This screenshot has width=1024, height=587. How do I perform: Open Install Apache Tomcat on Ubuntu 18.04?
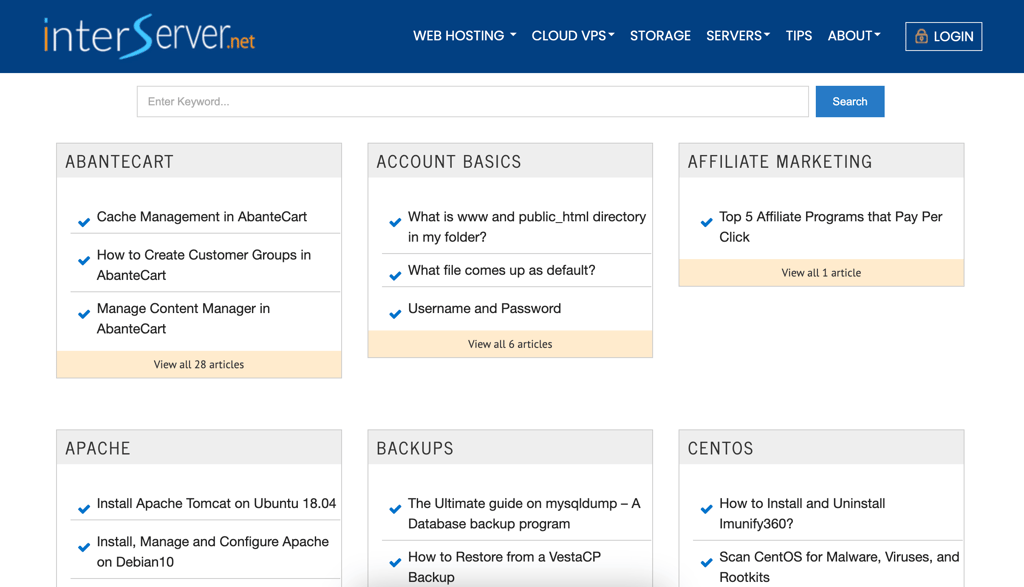[x=216, y=503]
